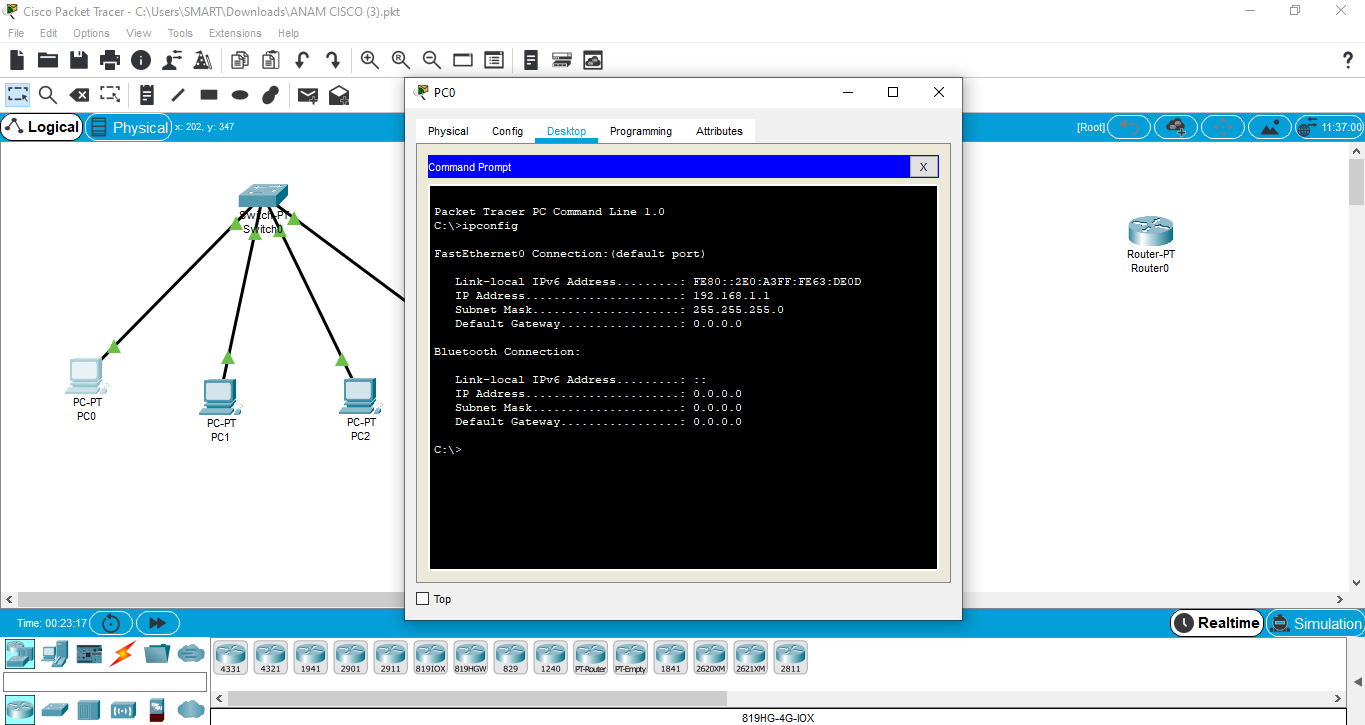This screenshot has width=1365, height=725.
Task: Select the Delete tool
Action: tap(79, 95)
